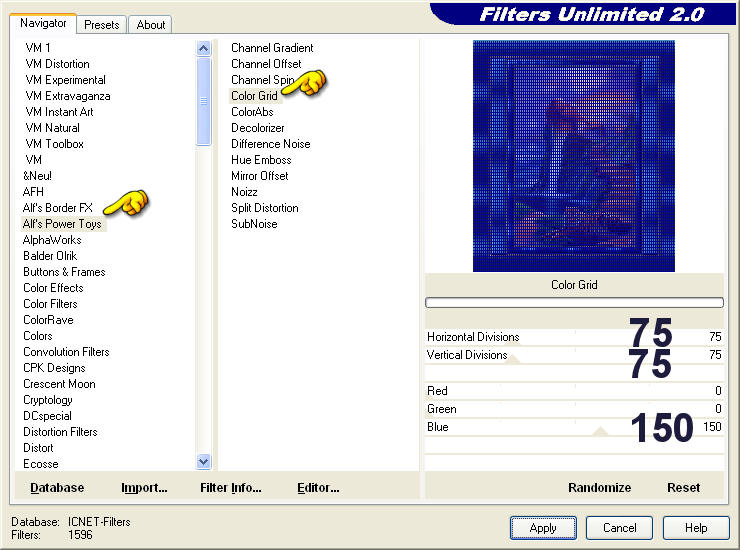The height and width of the screenshot is (550, 740).
Task: Select the AFH category
Action: [x=33, y=192]
